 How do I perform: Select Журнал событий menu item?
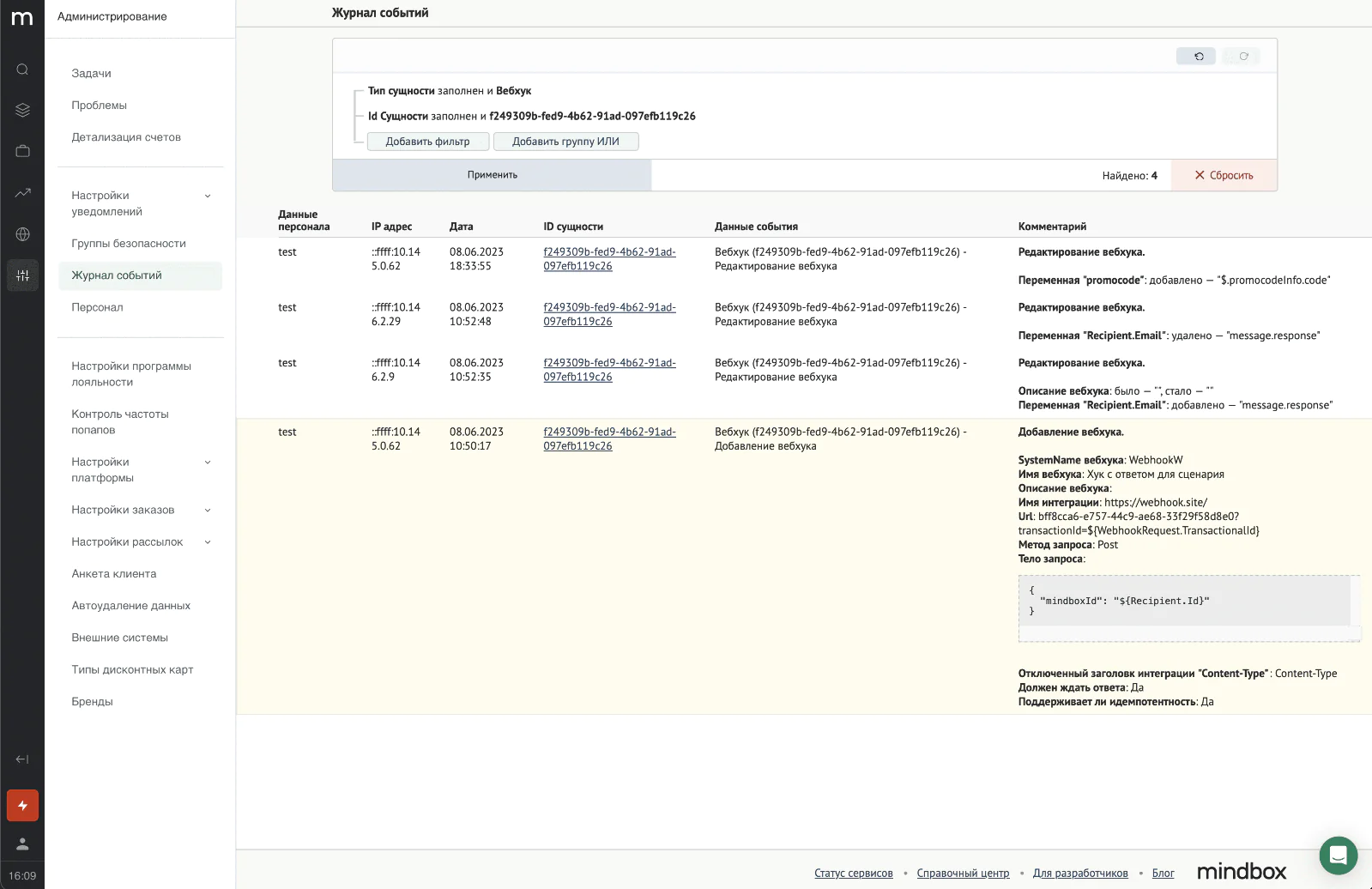coord(141,275)
